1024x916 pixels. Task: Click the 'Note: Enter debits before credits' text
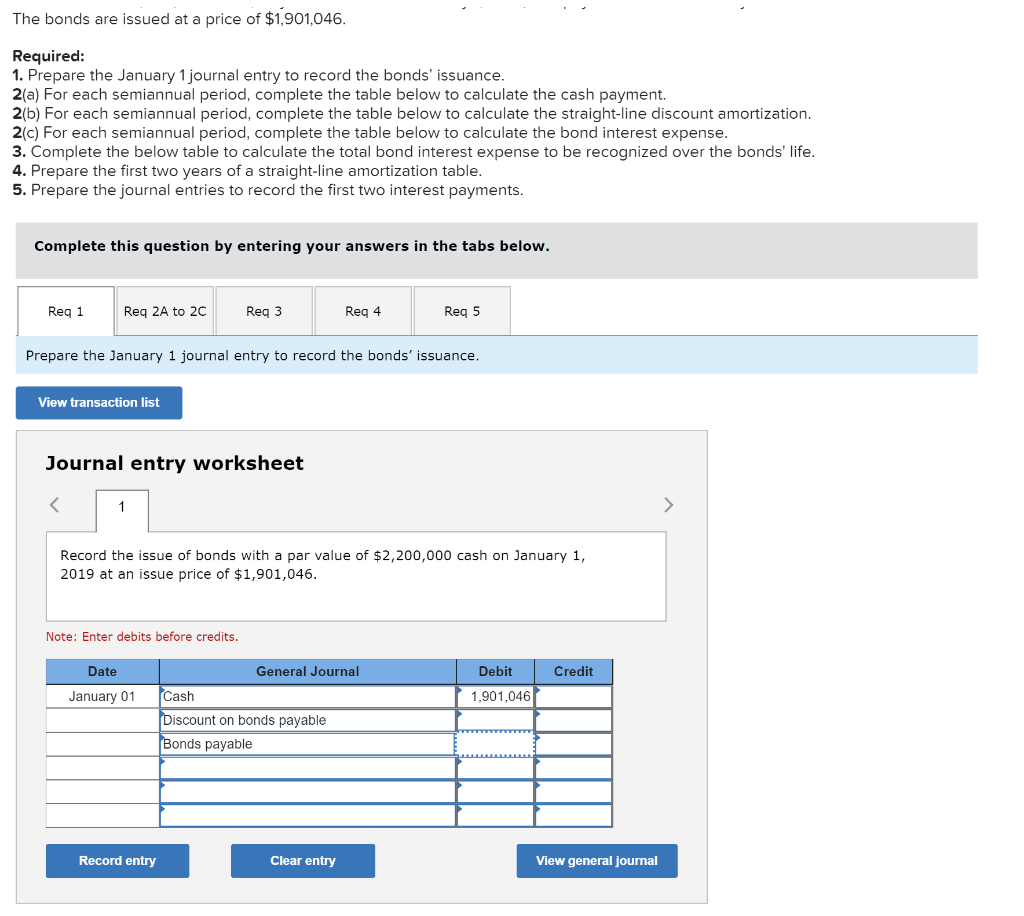pos(142,637)
